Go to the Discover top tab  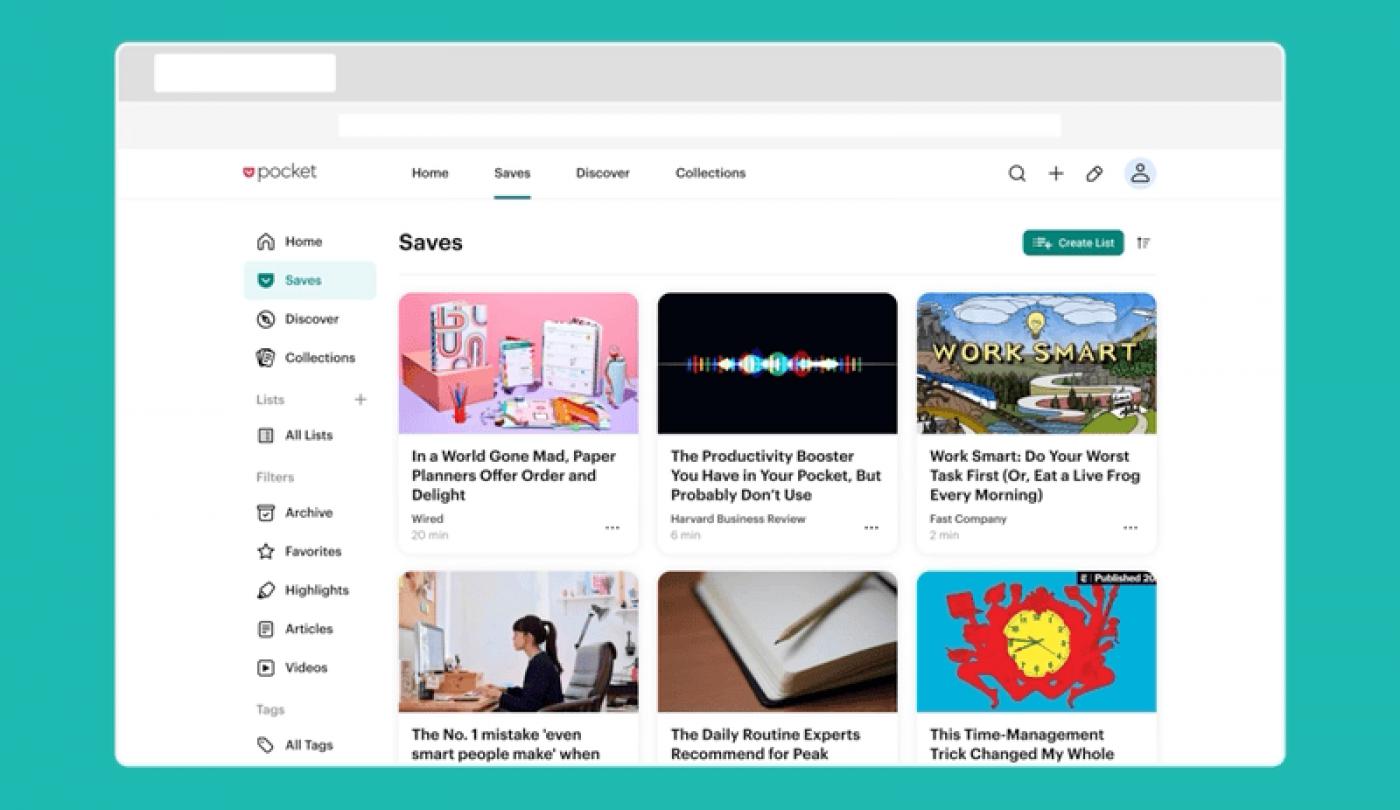pos(603,173)
